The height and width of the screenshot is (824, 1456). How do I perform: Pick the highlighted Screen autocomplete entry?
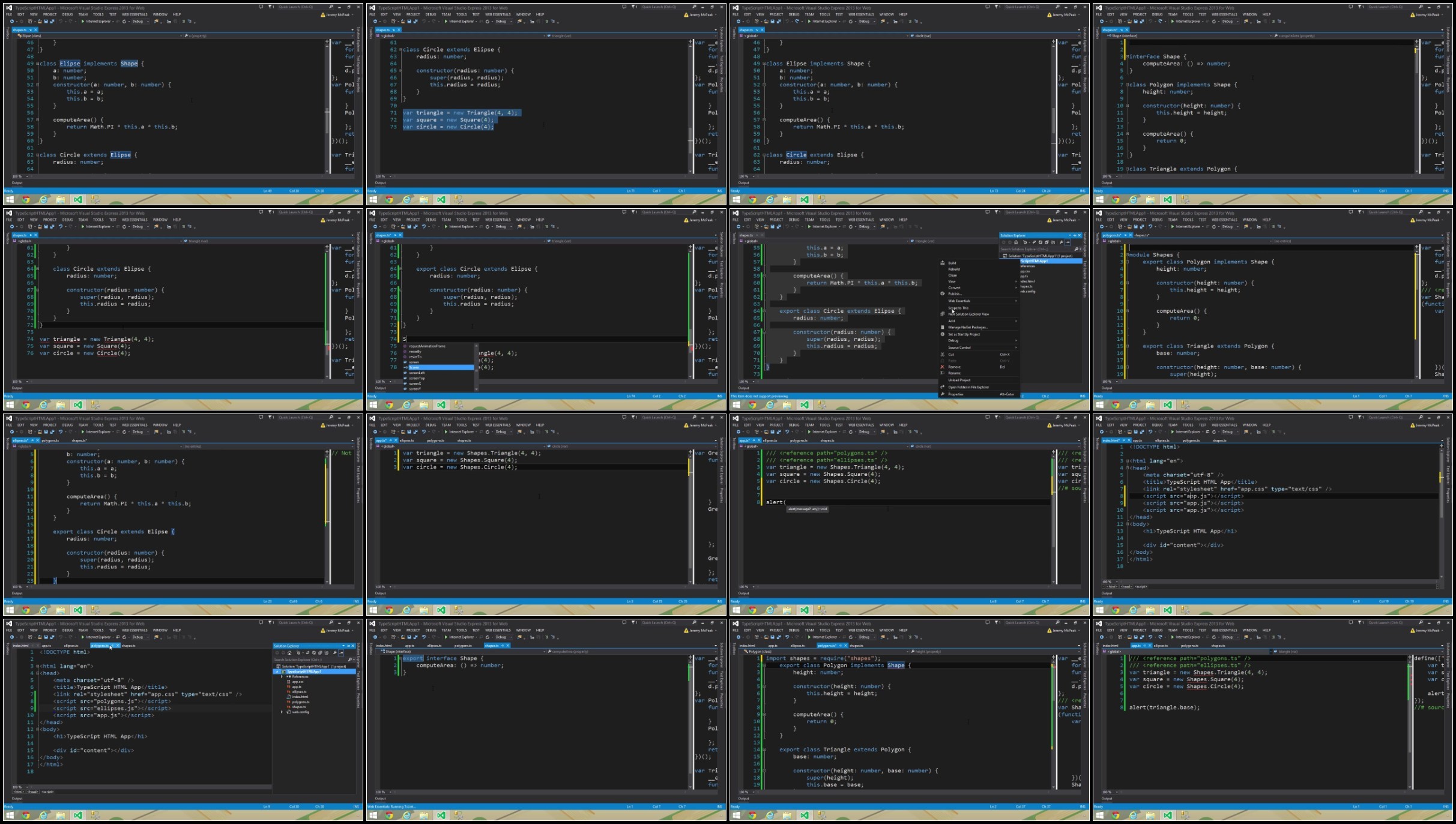coord(441,367)
